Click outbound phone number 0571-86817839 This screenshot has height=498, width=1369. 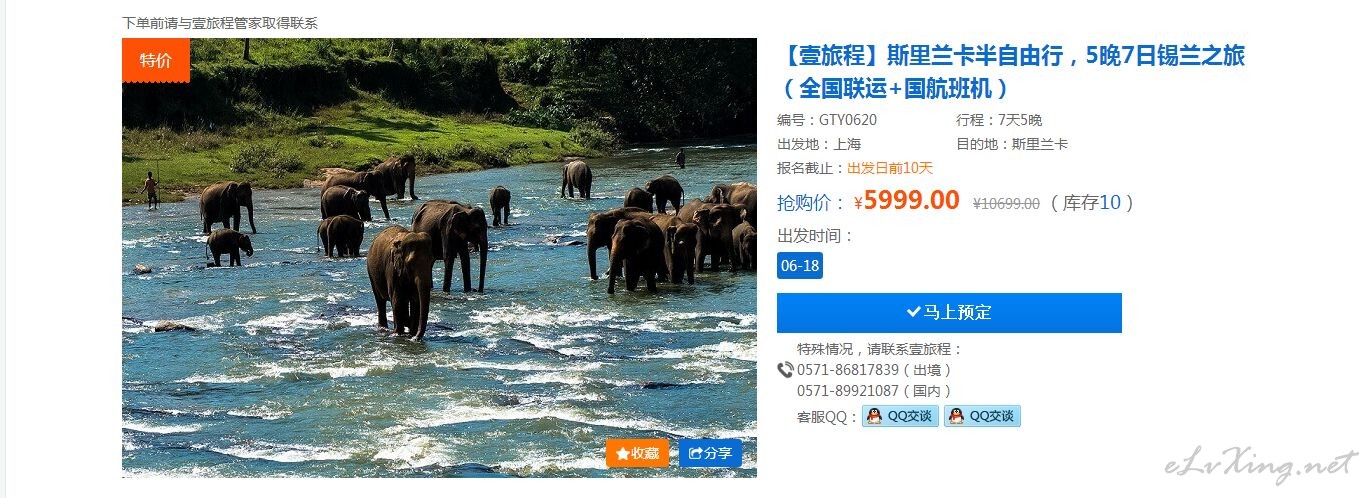(x=848, y=370)
